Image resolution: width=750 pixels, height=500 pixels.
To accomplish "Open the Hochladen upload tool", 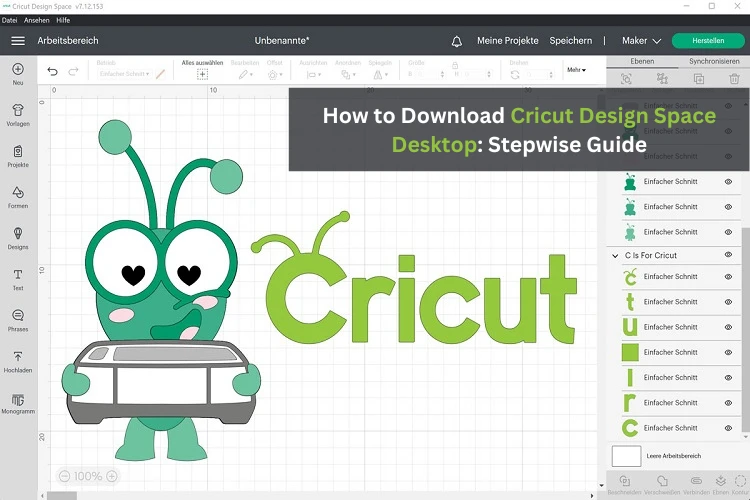I will click(x=18, y=362).
